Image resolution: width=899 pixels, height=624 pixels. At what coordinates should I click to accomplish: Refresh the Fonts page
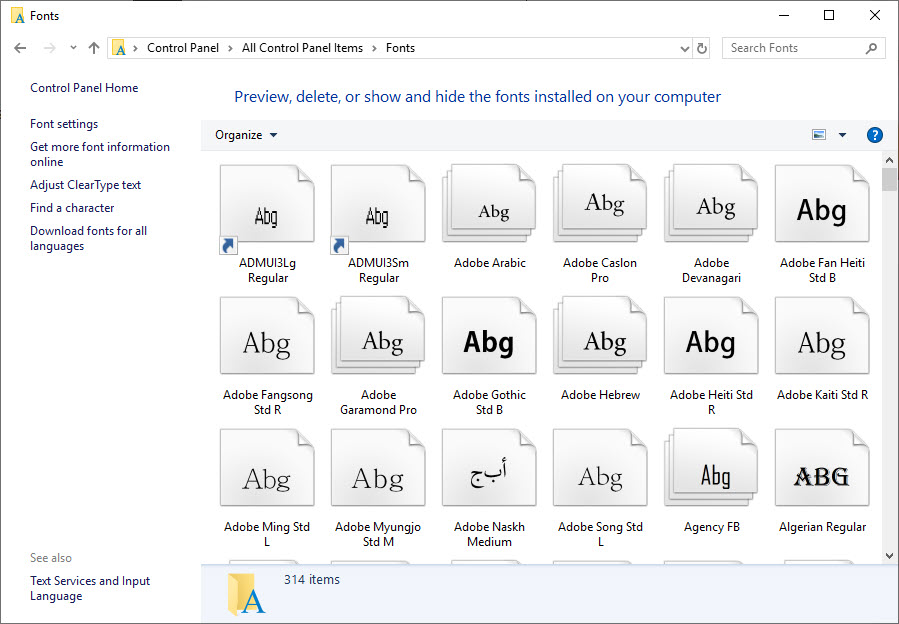(704, 47)
